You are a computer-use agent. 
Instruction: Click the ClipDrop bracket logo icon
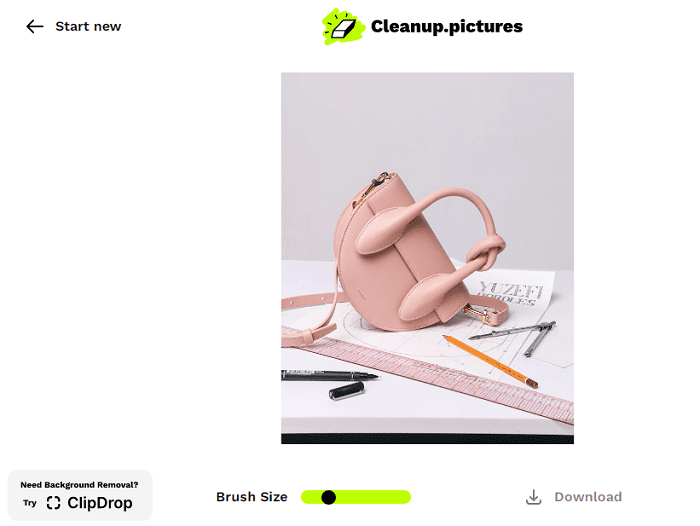click(53, 503)
